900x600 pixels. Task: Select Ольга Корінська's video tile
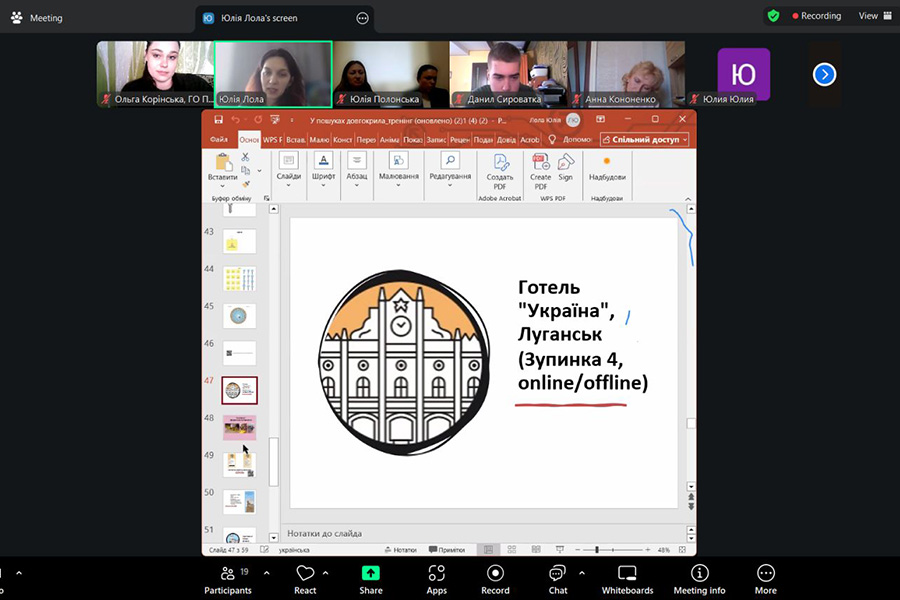click(x=155, y=74)
